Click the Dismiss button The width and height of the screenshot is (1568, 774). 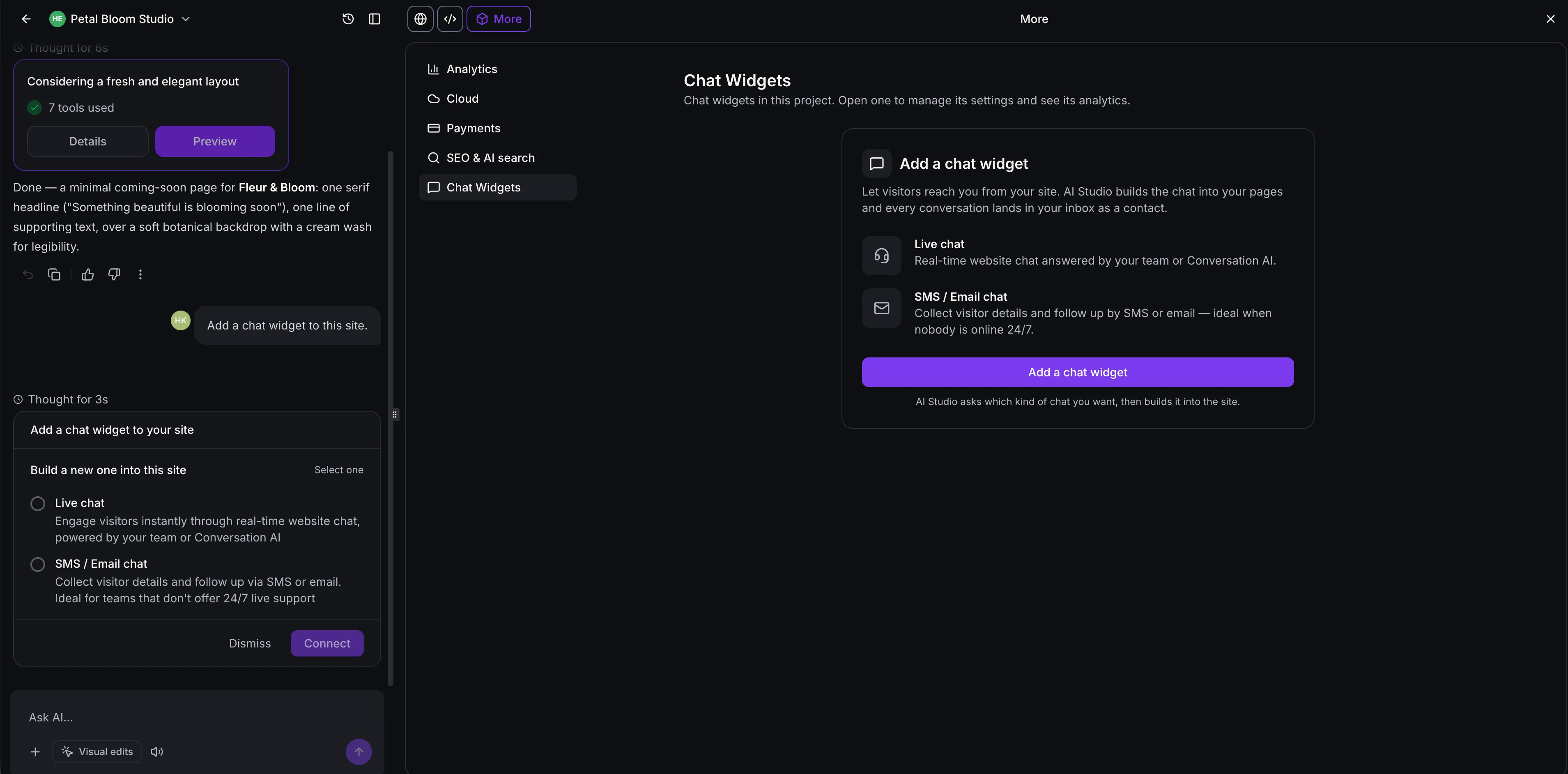point(250,643)
